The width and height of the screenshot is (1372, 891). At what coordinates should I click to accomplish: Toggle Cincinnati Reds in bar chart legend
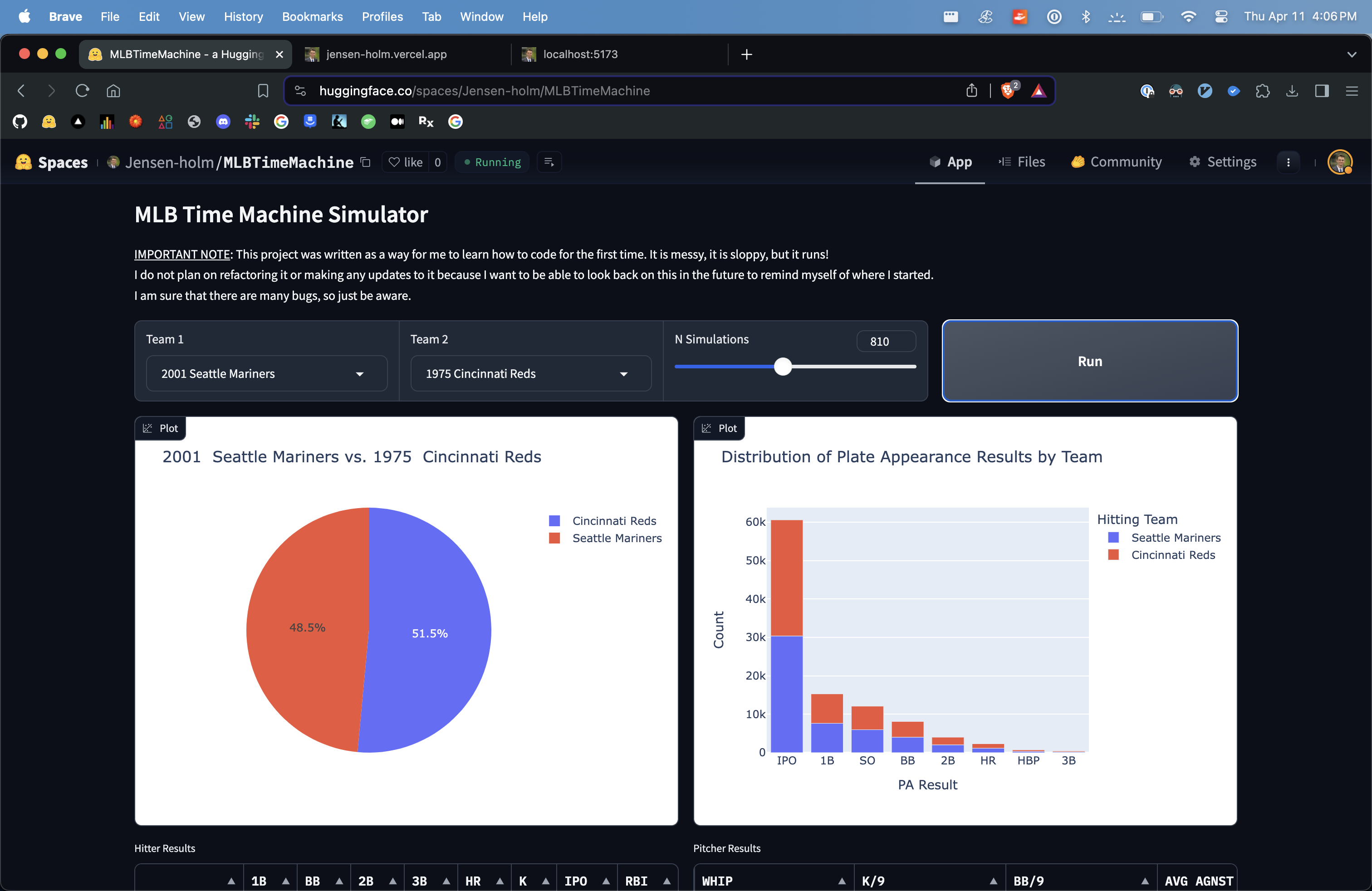pyautogui.click(x=1161, y=554)
